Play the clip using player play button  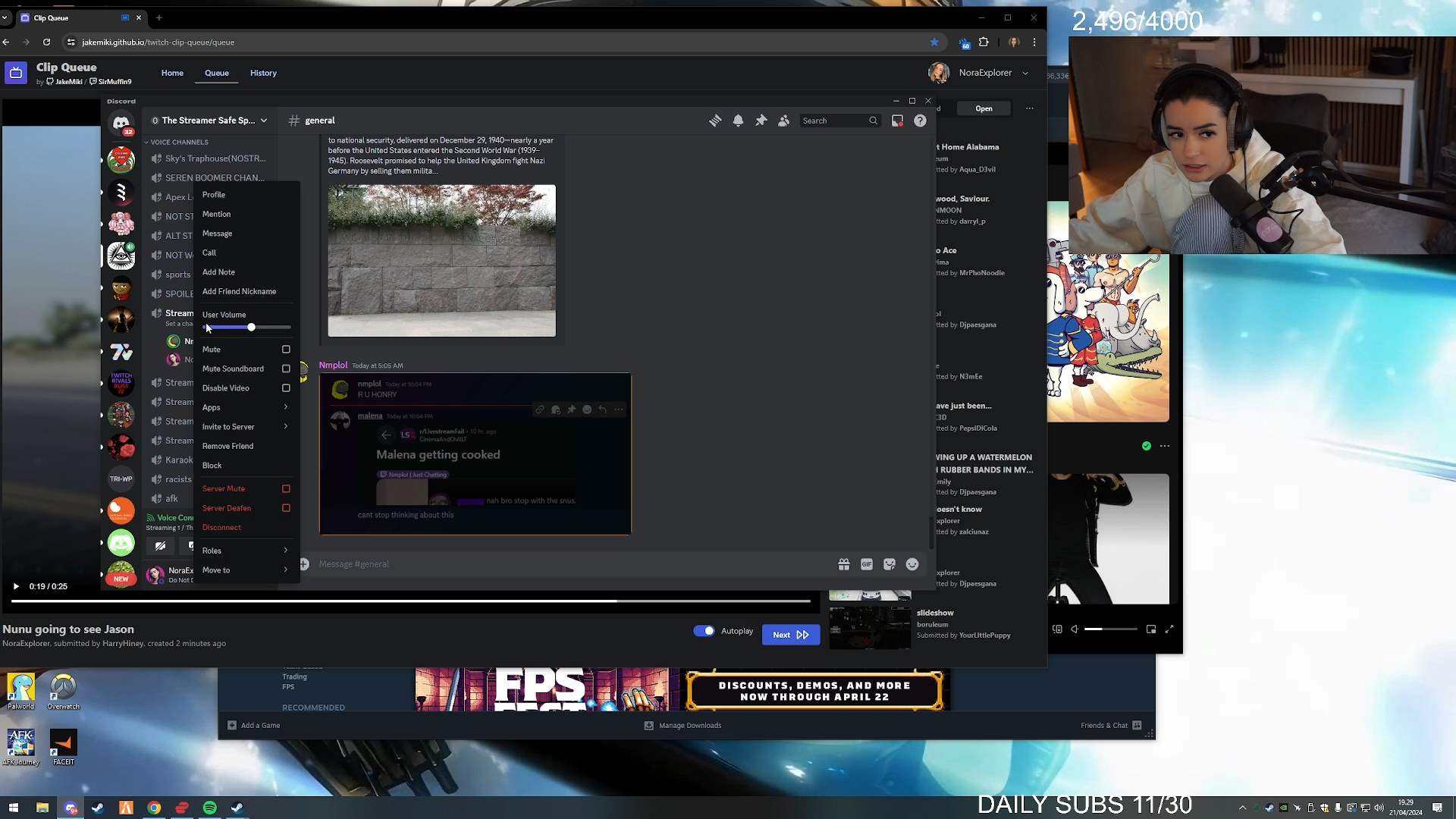[16, 586]
